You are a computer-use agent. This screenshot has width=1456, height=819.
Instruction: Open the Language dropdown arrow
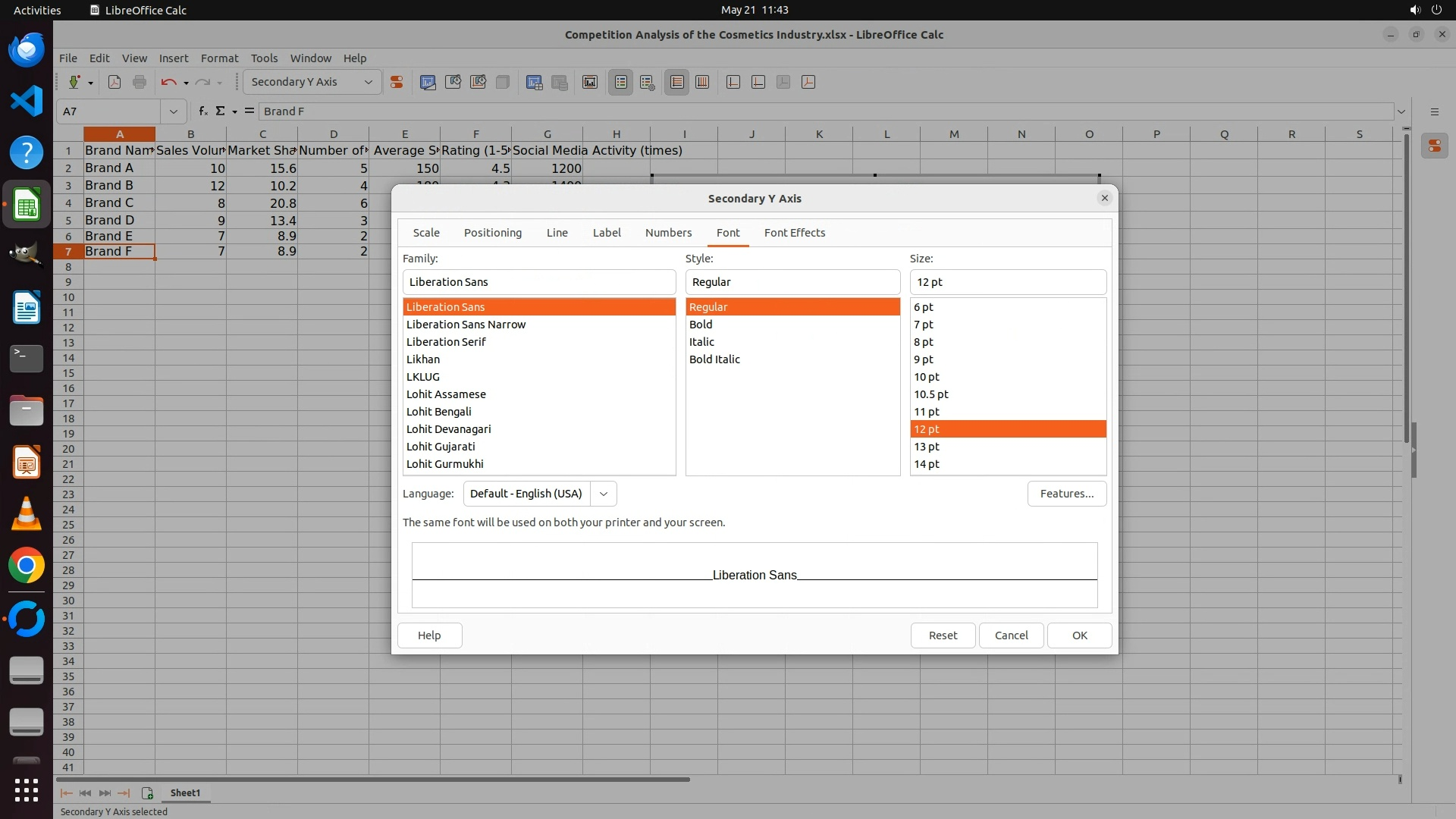pyautogui.click(x=604, y=494)
